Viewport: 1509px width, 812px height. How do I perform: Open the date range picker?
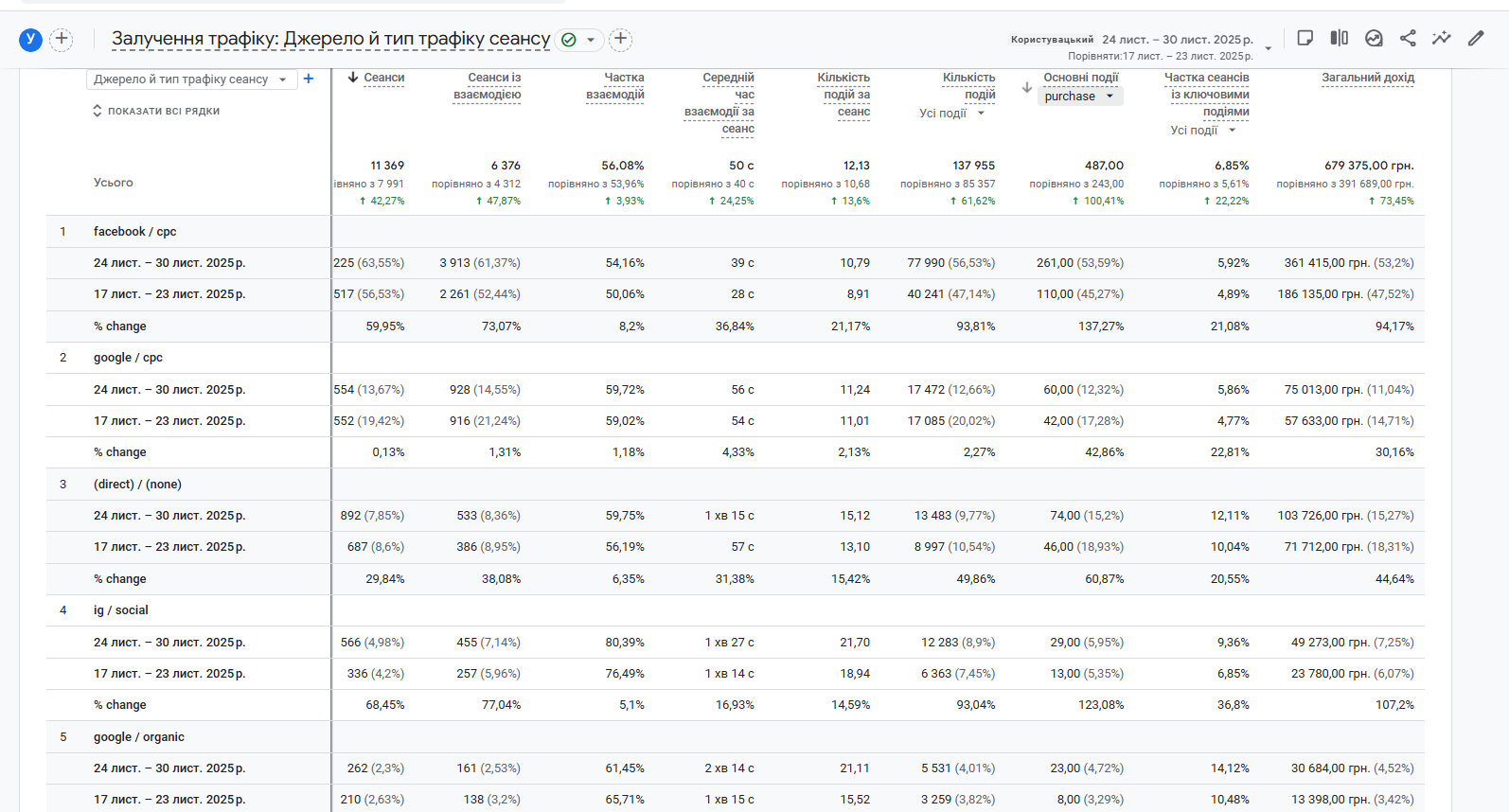pos(1178,40)
